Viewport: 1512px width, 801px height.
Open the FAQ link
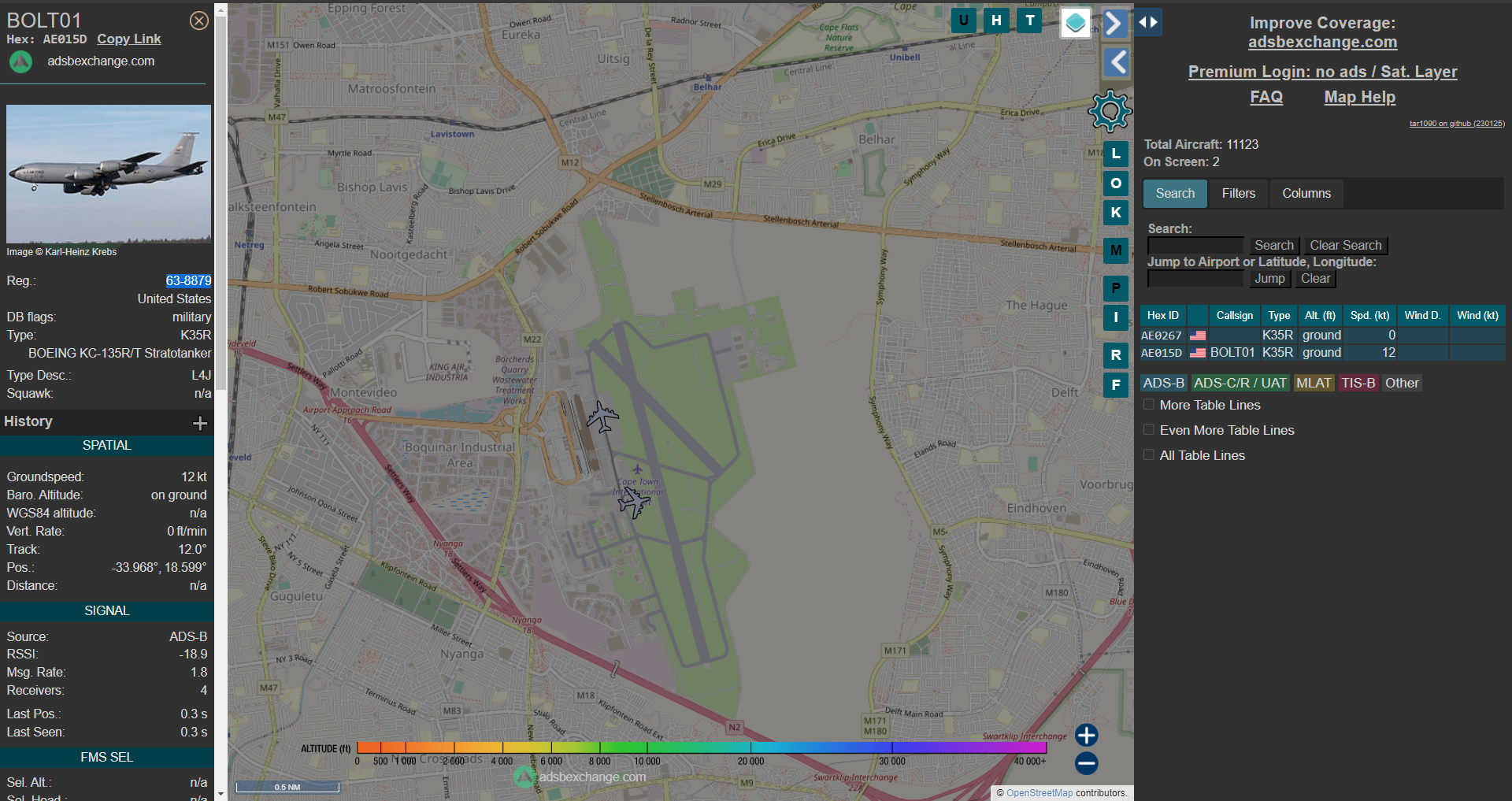1266,97
